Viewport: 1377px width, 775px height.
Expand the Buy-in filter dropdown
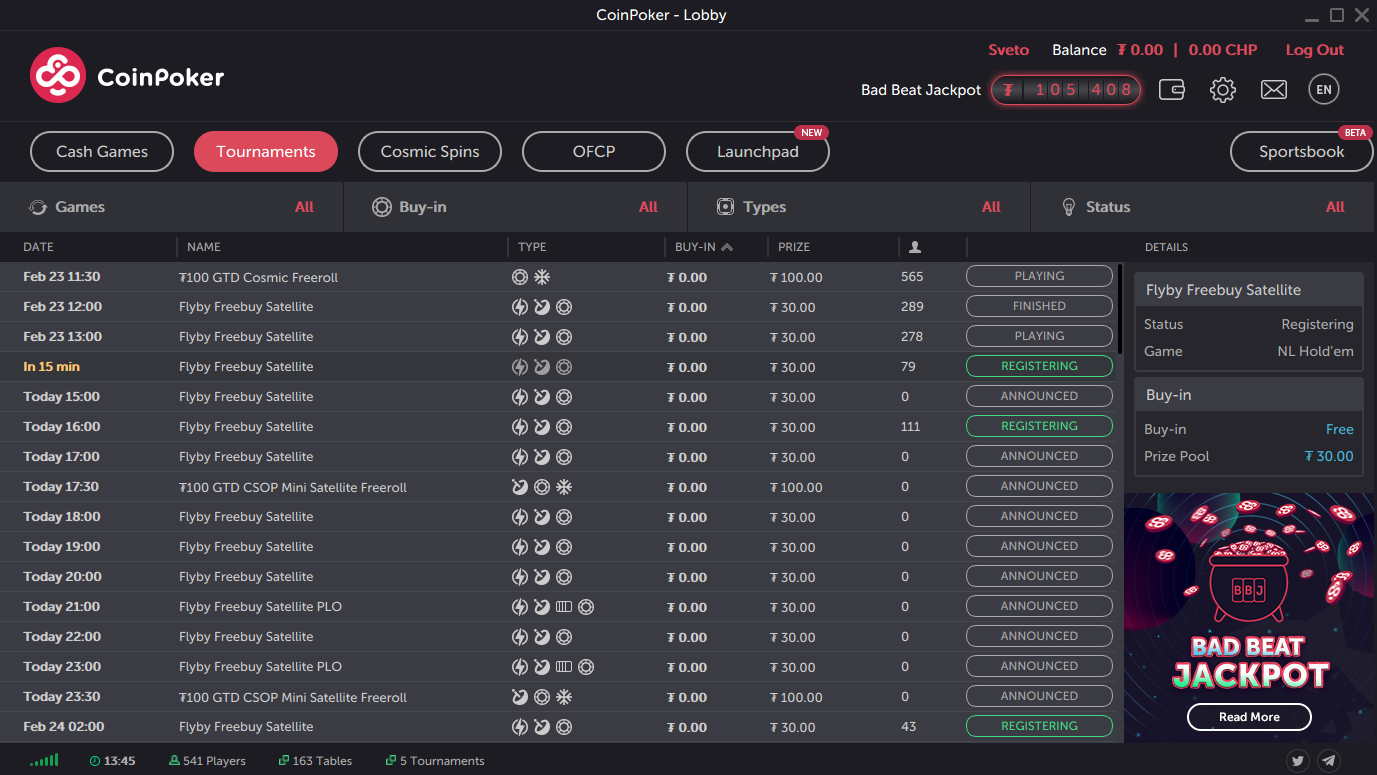[x=515, y=207]
